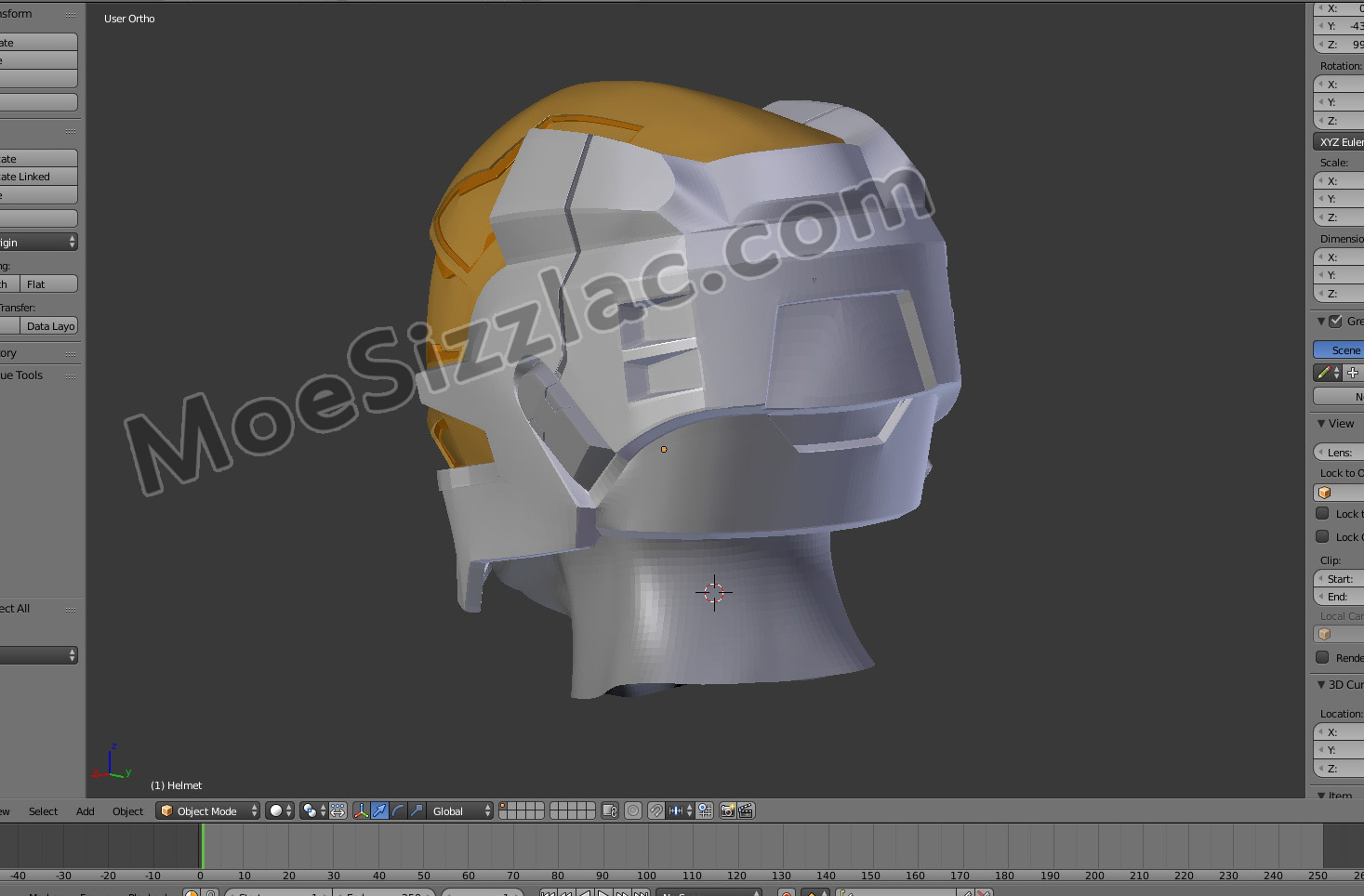Click the Lock to Object cube icon
The image size is (1364, 896).
click(x=1325, y=493)
